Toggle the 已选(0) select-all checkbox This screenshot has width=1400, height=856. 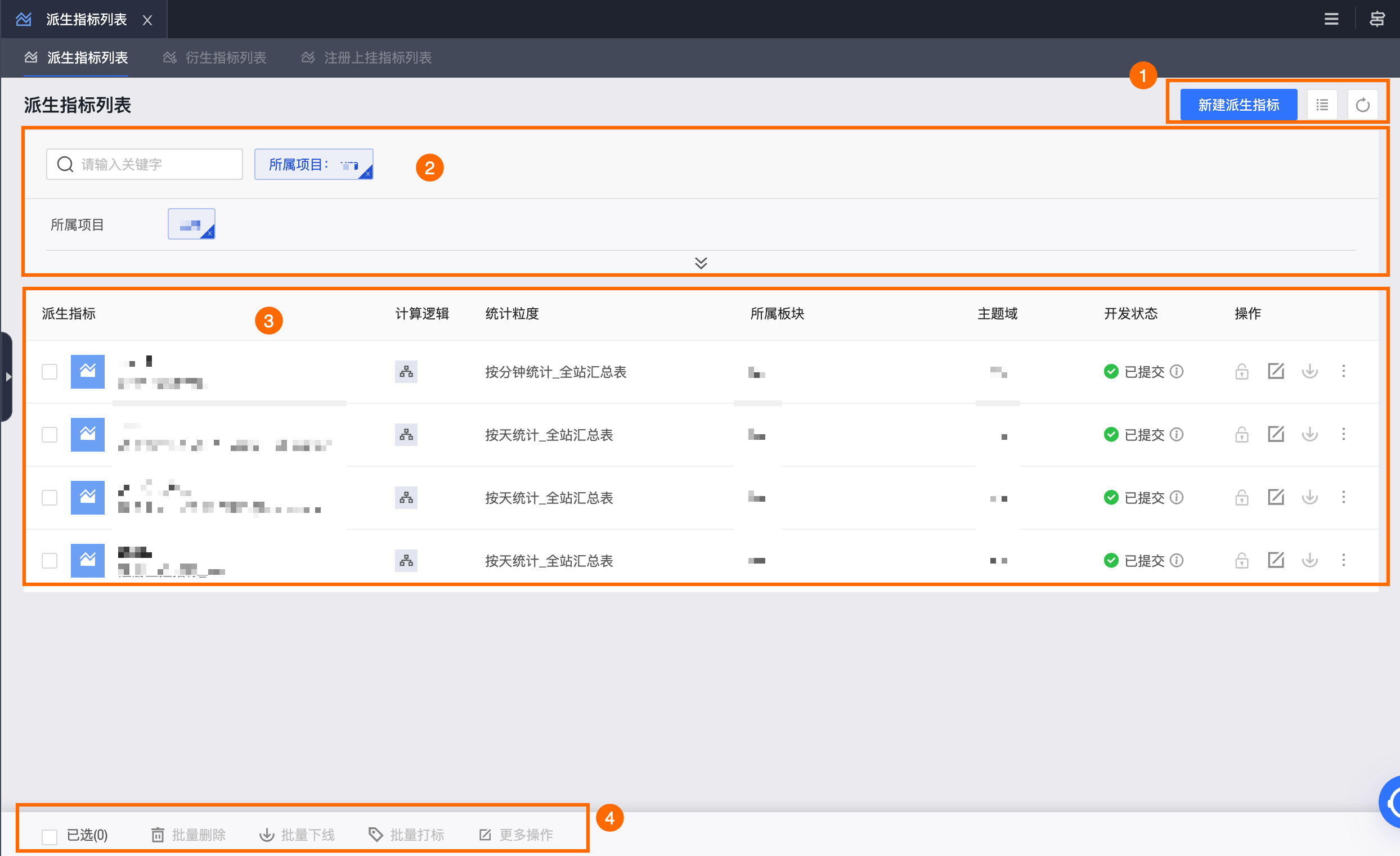(x=50, y=836)
